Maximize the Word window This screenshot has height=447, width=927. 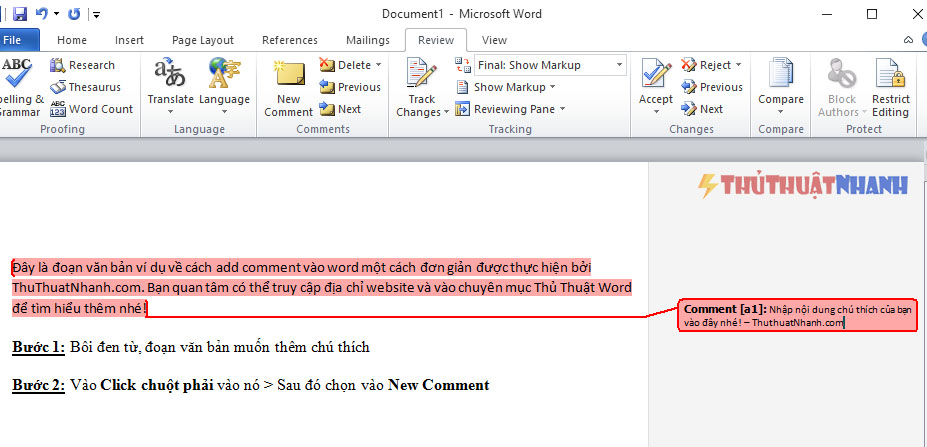coord(872,14)
